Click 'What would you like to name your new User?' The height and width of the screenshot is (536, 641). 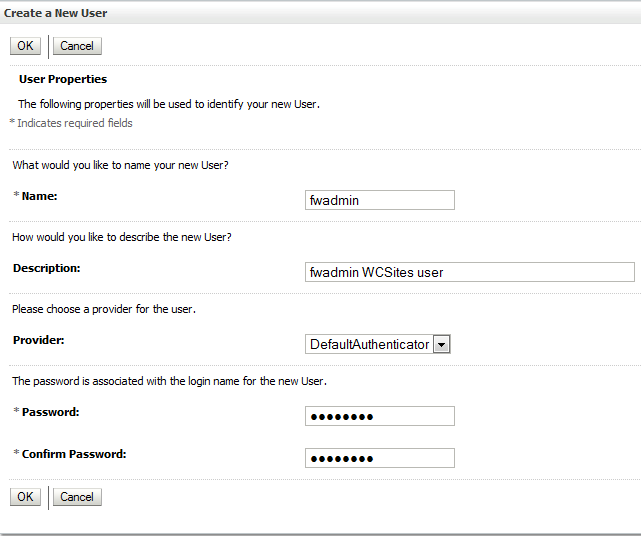(120, 165)
